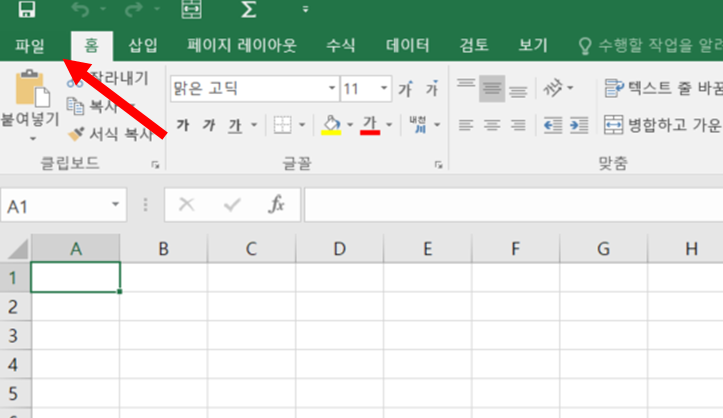This screenshot has width=723, height=418.
Task: Click the Undo arrow icon
Action: pos(80,9)
